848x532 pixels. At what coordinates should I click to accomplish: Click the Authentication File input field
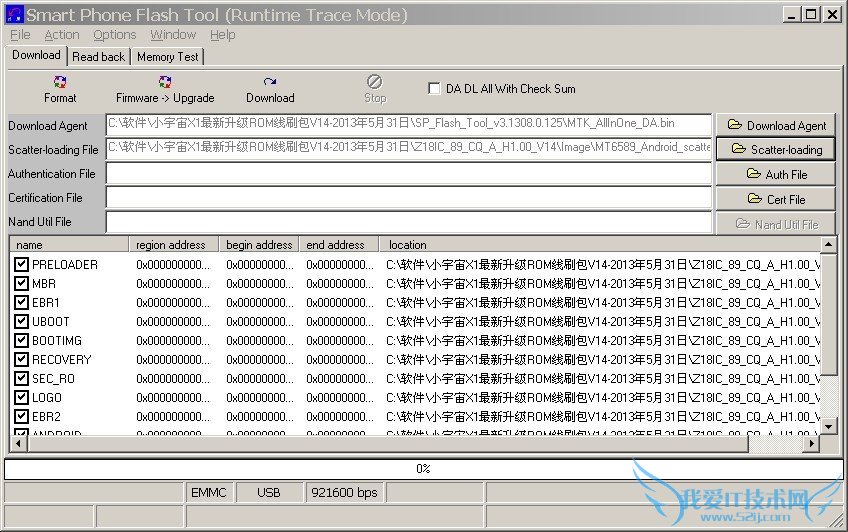[x=408, y=174]
